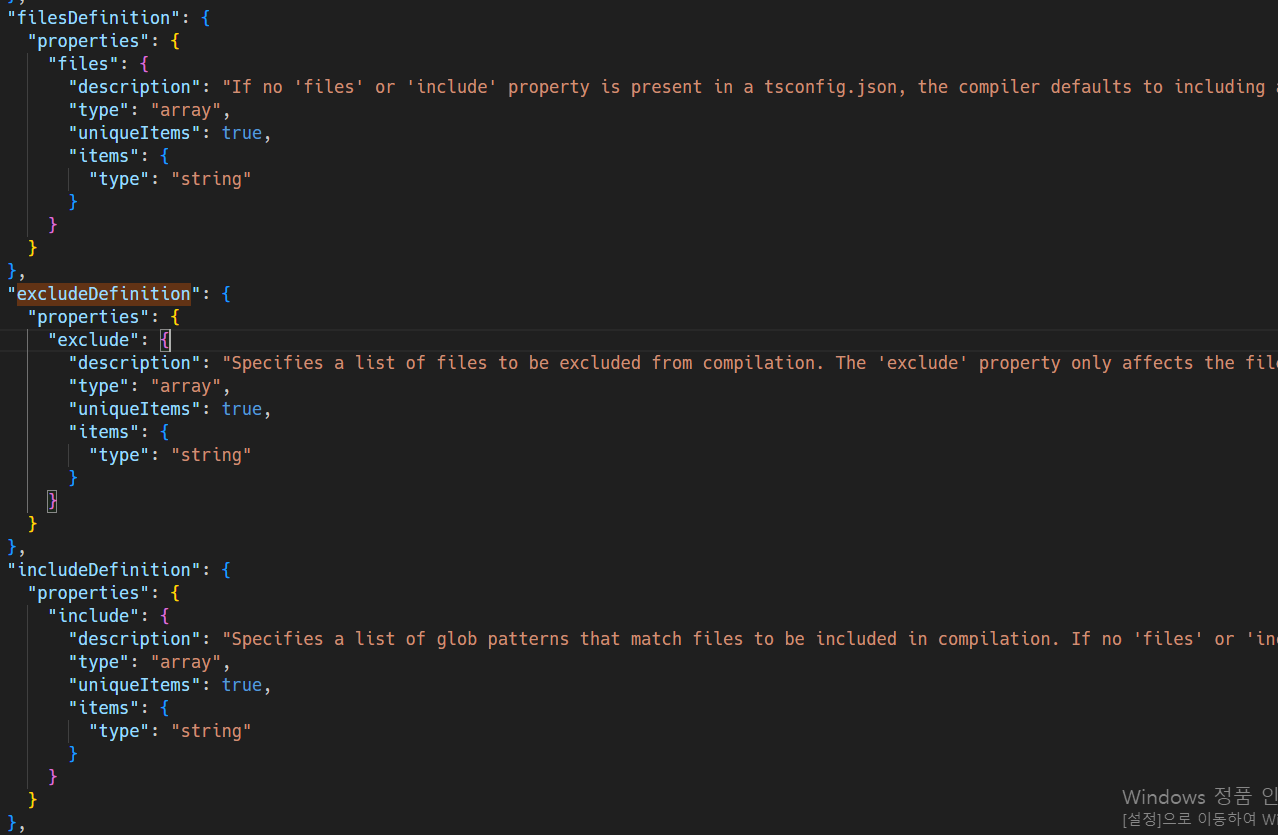This screenshot has height=835, width=1278.
Task: Click the Windows activation watermark text
Action: pyautogui.click(x=1199, y=807)
